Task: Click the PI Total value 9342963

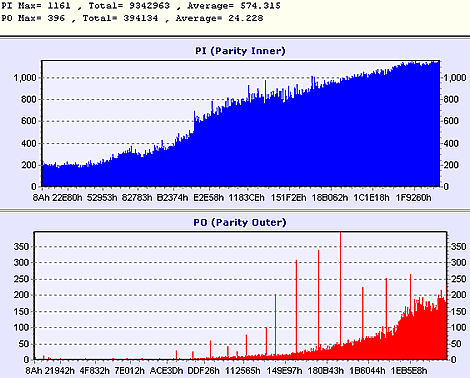Action: pos(149,6)
